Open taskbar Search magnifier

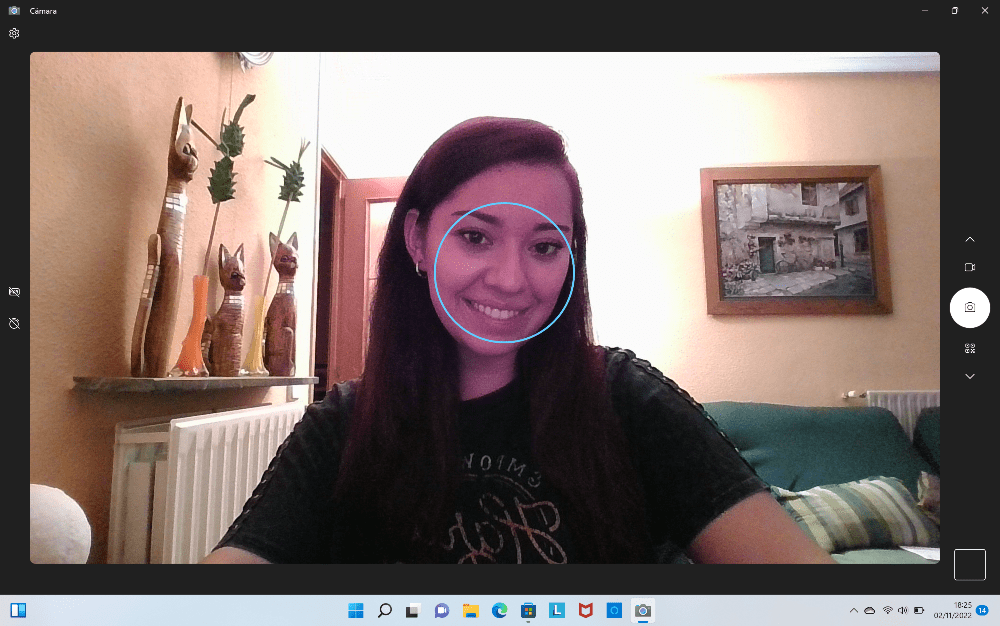(384, 610)
